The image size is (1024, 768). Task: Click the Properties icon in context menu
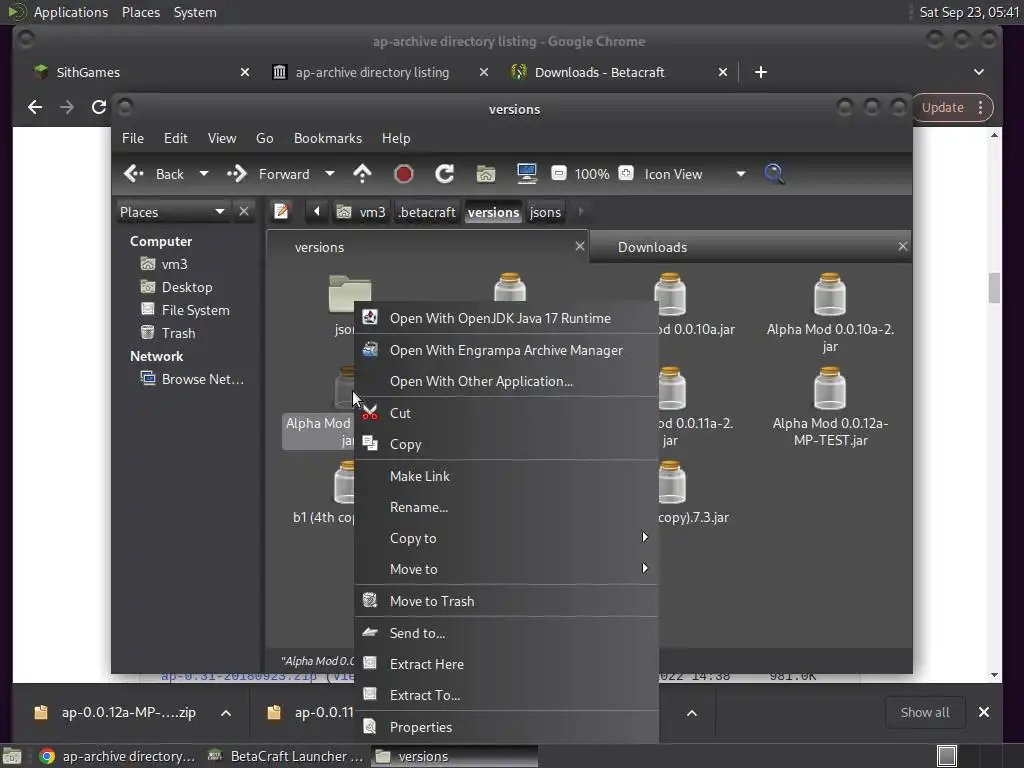coord(370,726)
